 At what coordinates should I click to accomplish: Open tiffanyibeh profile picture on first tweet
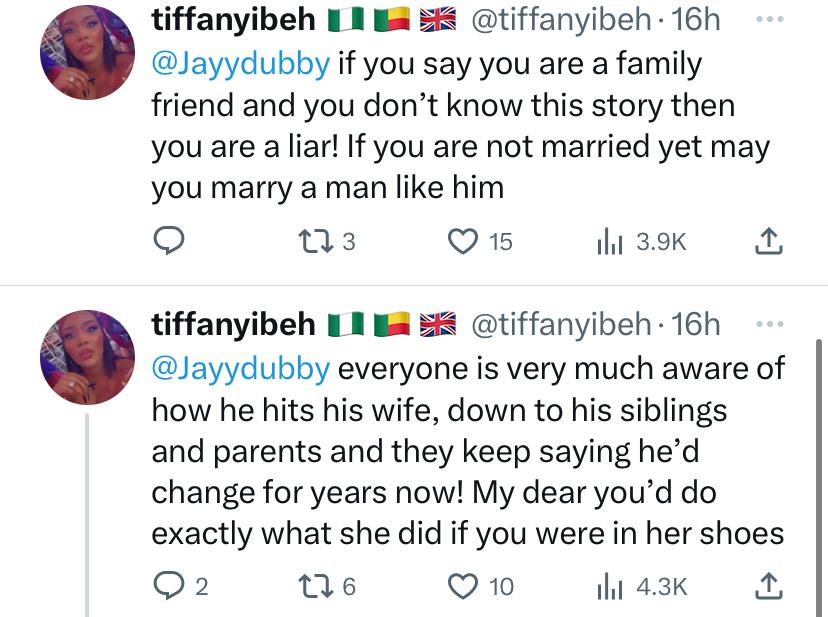click(87, 52)
